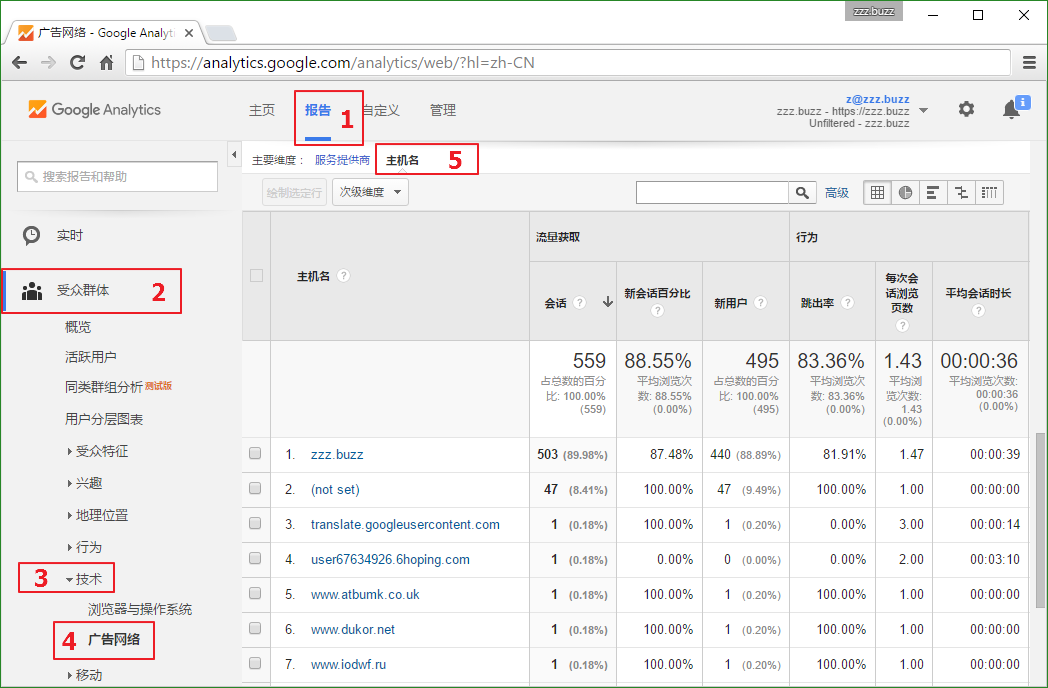Screen dimensions: 1048x688
Task: Check the www.iodwf.ru row
Action: tap(255, 663)
